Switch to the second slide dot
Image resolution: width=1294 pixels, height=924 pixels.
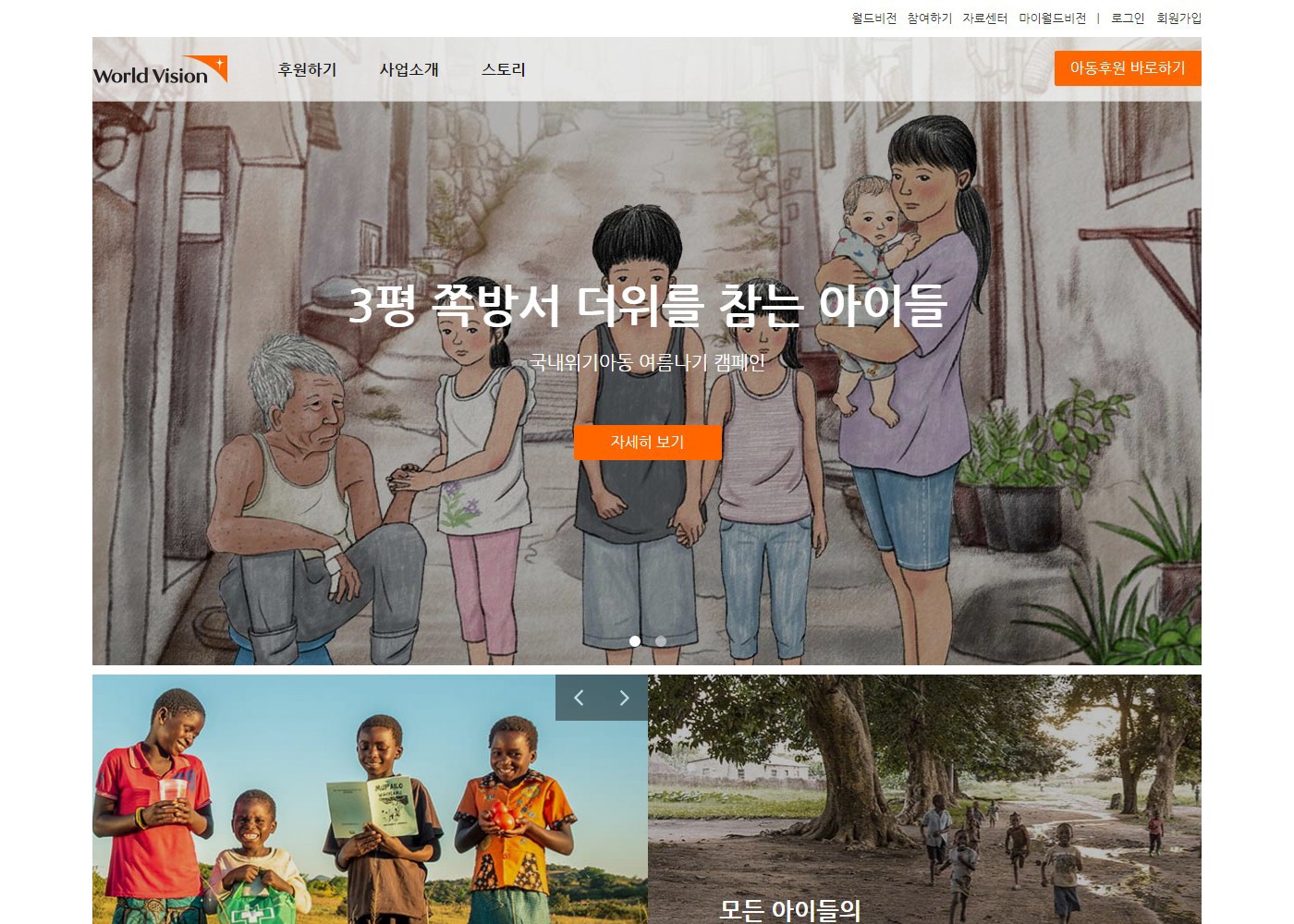coord(661,641)
